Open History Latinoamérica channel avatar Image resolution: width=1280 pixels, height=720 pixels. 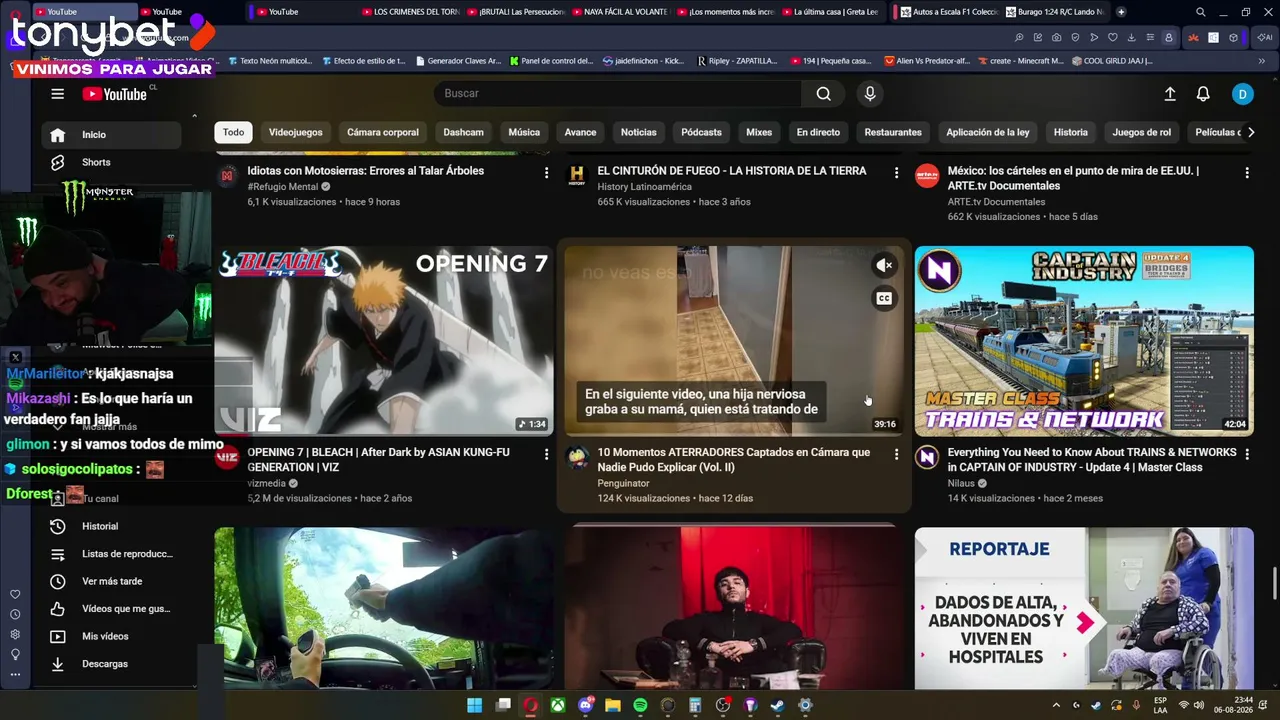point(577,176)
